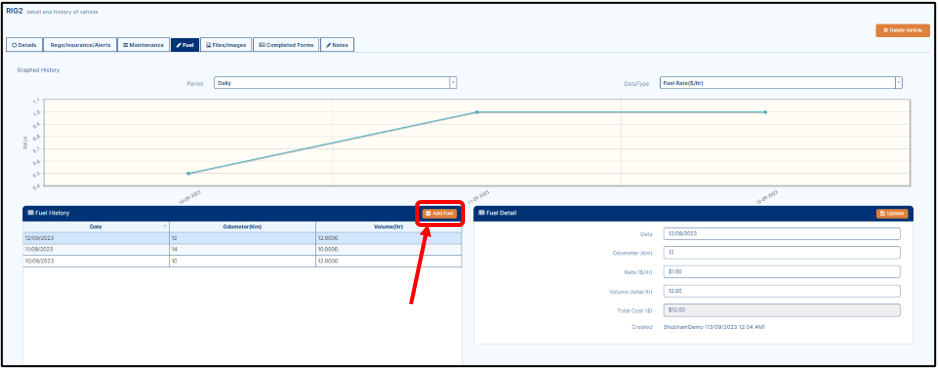Click the Add Fuel button
The height and width of the screenshot is (369, 938).
click(x=440, y=214)
